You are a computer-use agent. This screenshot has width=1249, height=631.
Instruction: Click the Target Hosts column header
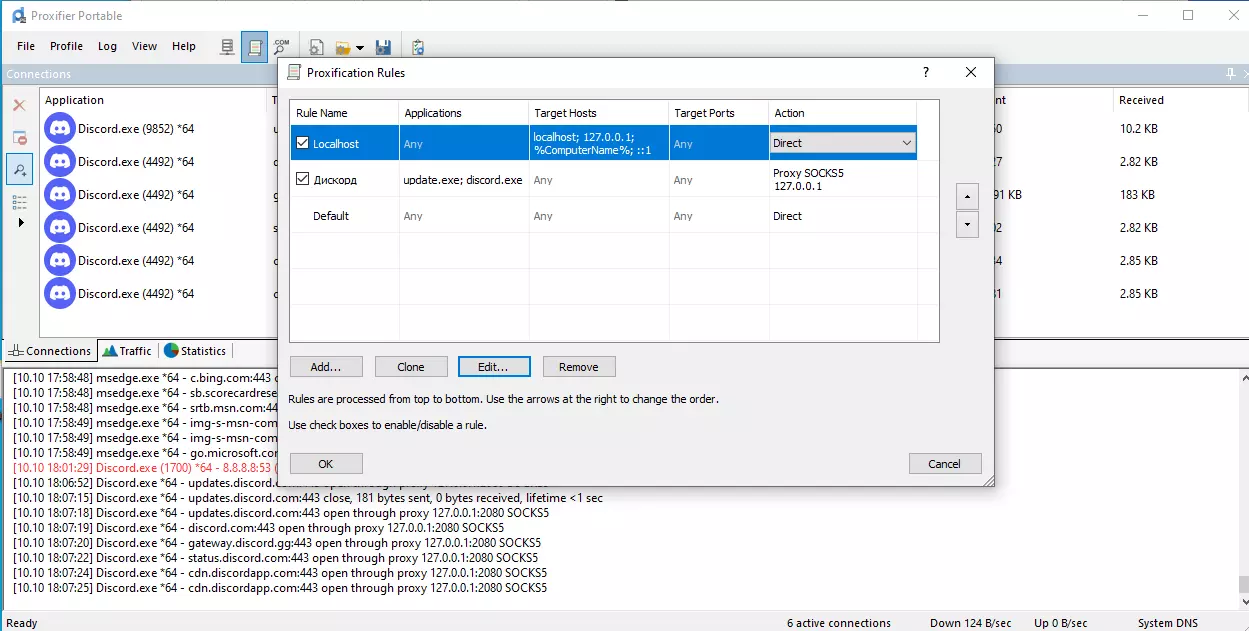tap(598, 113)
